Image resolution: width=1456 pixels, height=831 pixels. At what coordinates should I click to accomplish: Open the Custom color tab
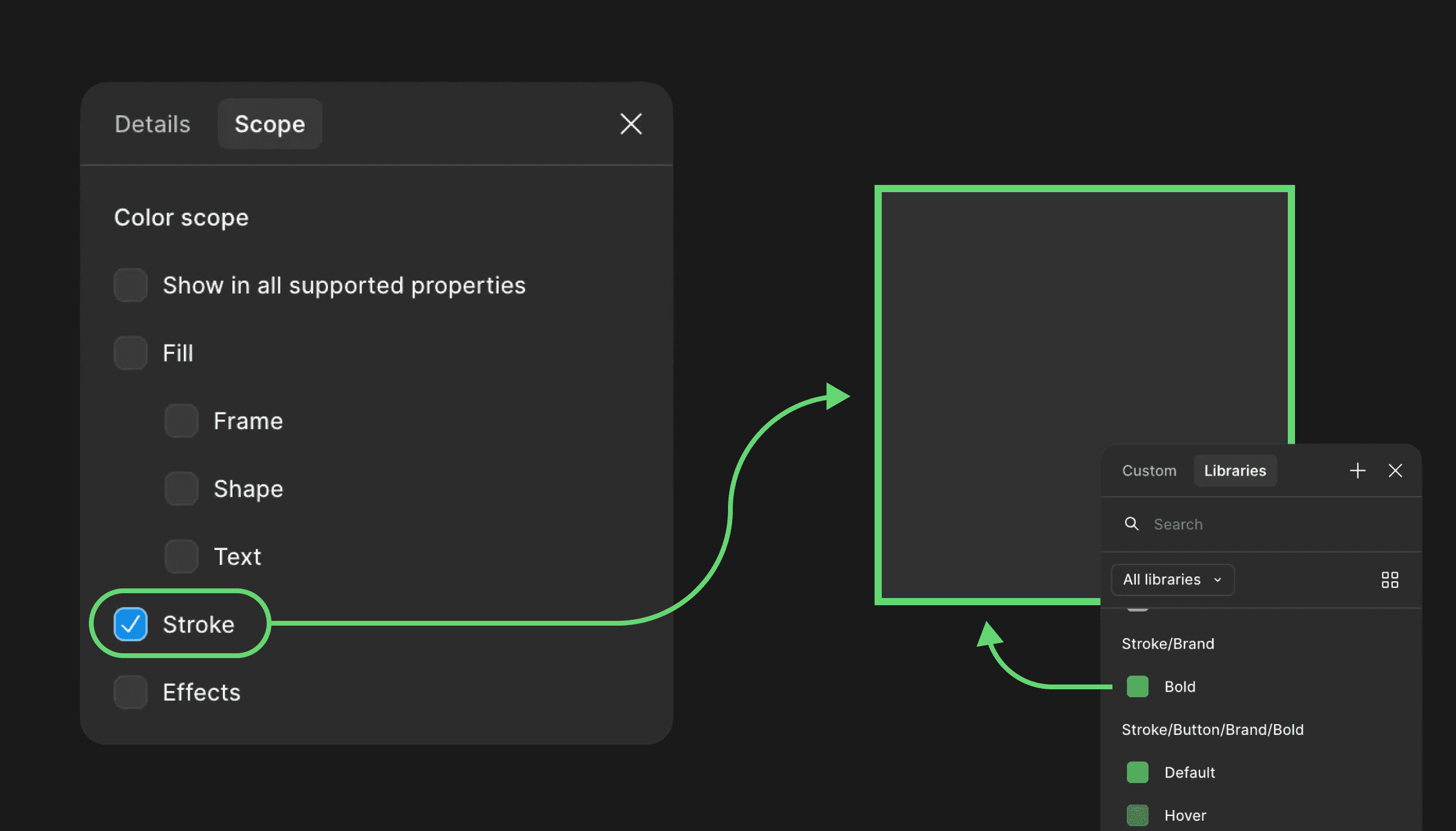[1149, 471]
